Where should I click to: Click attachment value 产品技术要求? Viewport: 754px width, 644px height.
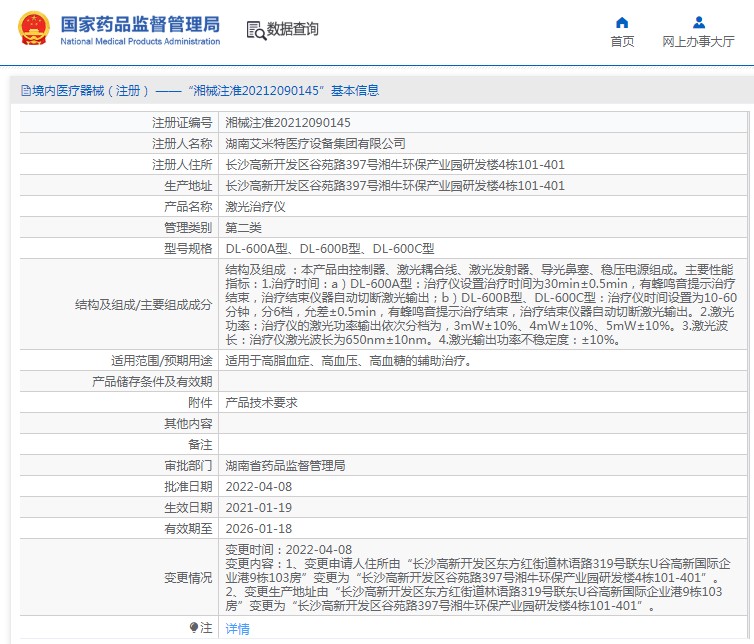[262, 403]
